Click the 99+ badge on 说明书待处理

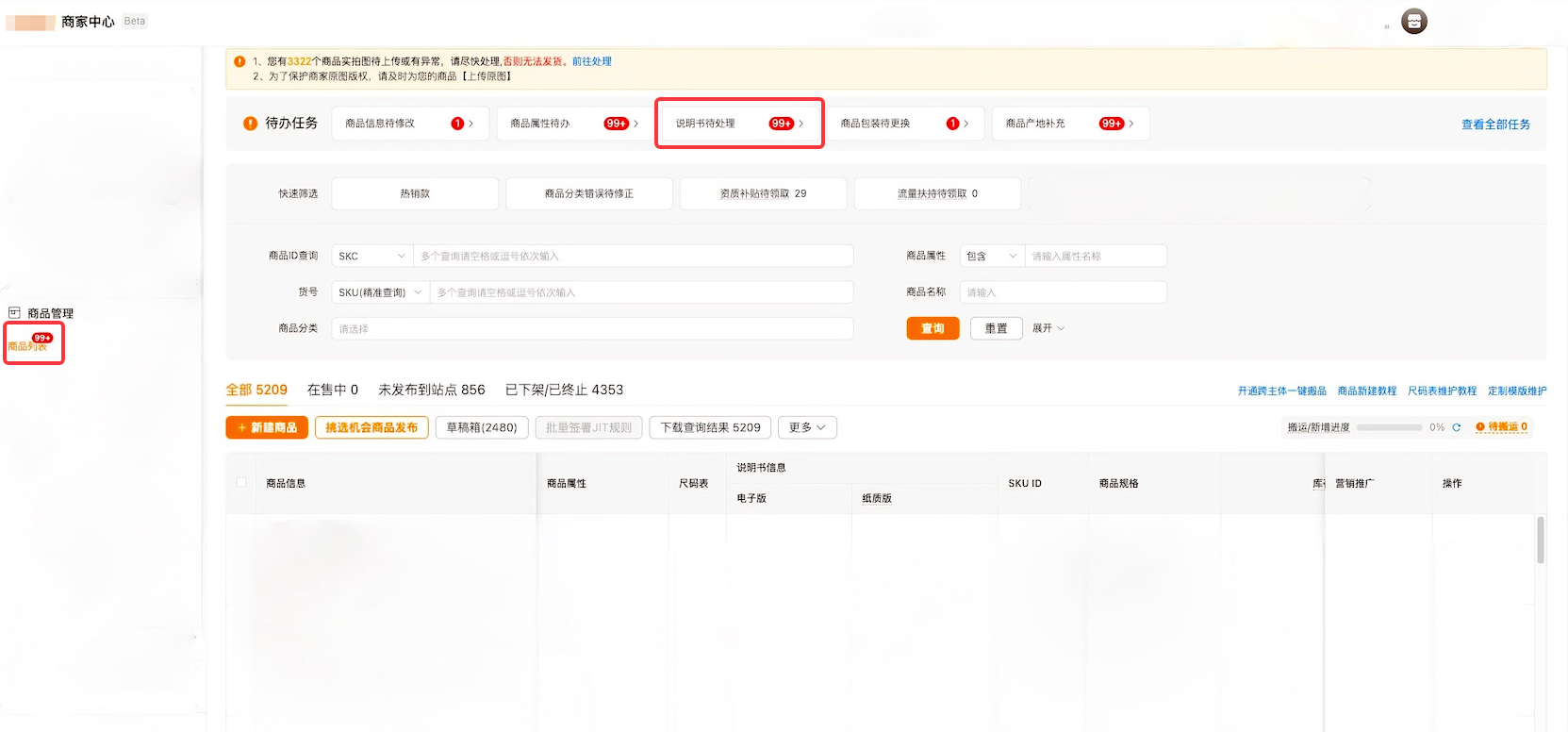(781, 124)
